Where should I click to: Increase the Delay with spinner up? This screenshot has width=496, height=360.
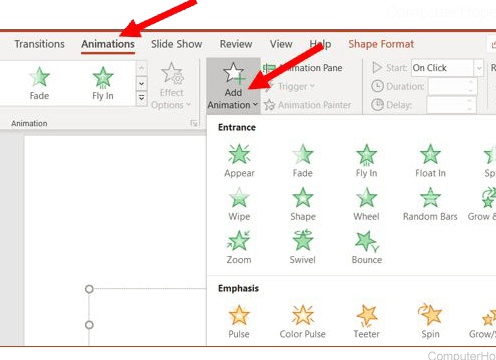(470, 101)
